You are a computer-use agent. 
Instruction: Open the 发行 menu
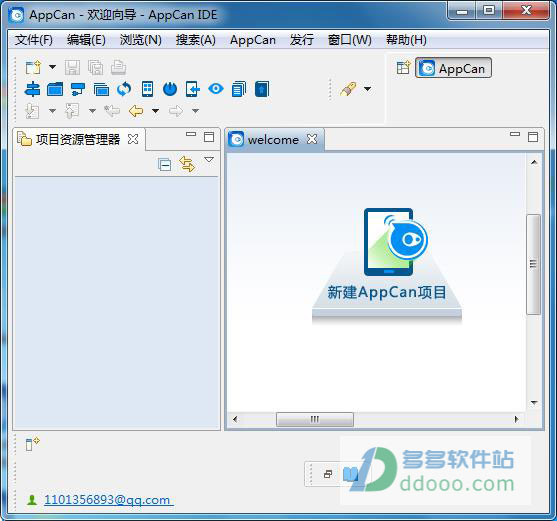[x=302, y=40]
